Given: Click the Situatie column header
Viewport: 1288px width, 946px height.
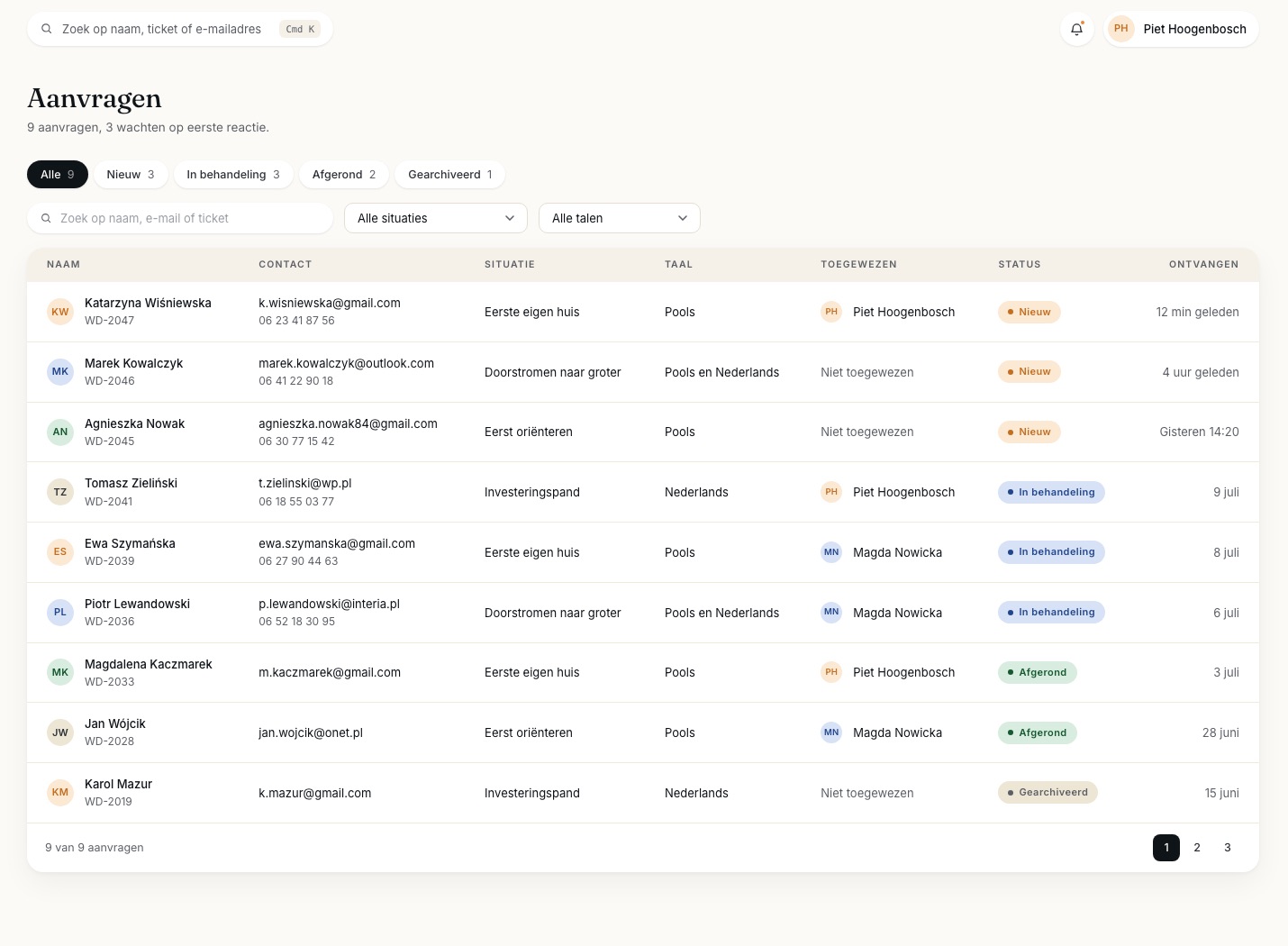Looking at the screenshot, I should pyautogui.click(x=510, y=265).
